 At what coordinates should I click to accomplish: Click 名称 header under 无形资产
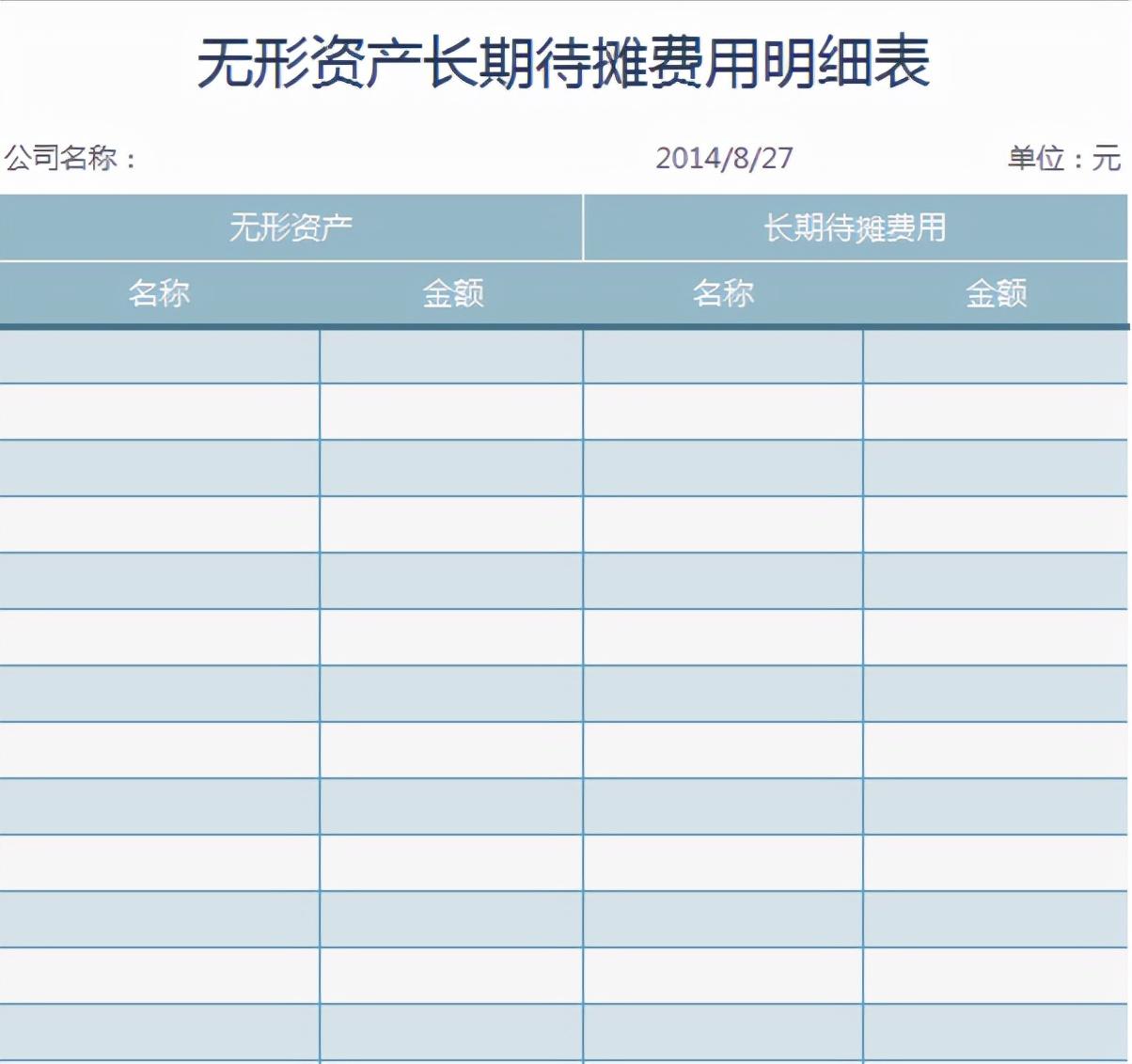tap(160, 293)
